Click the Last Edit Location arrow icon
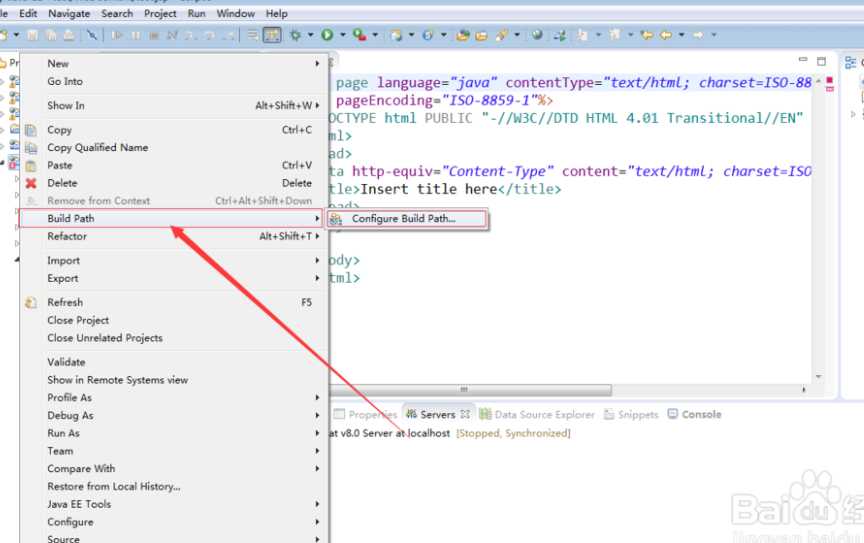This screenshot has width=864, height=543. (646, 35)
